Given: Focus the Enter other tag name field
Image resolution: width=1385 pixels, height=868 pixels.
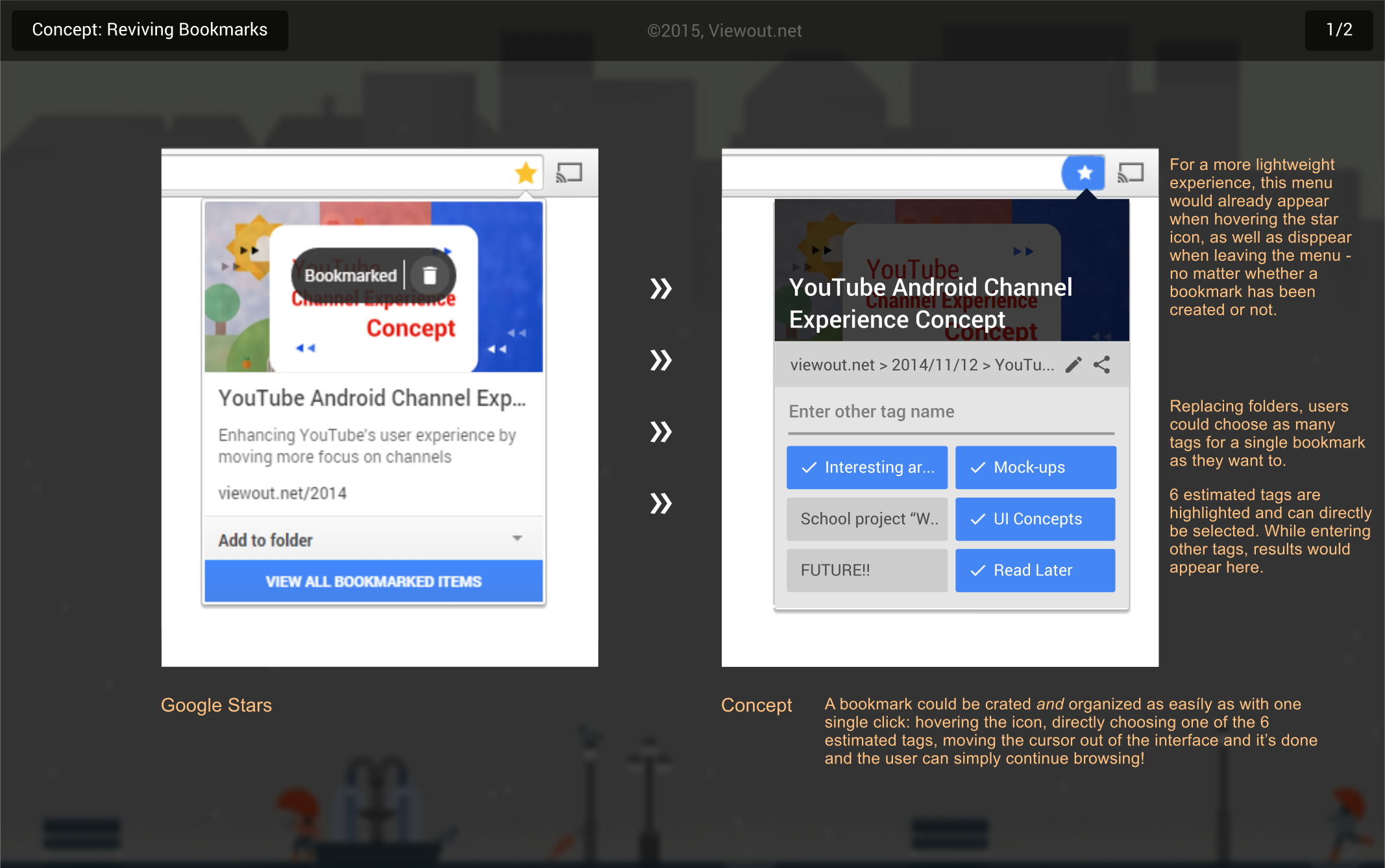Looking at the screenshot, I should 951,413.
